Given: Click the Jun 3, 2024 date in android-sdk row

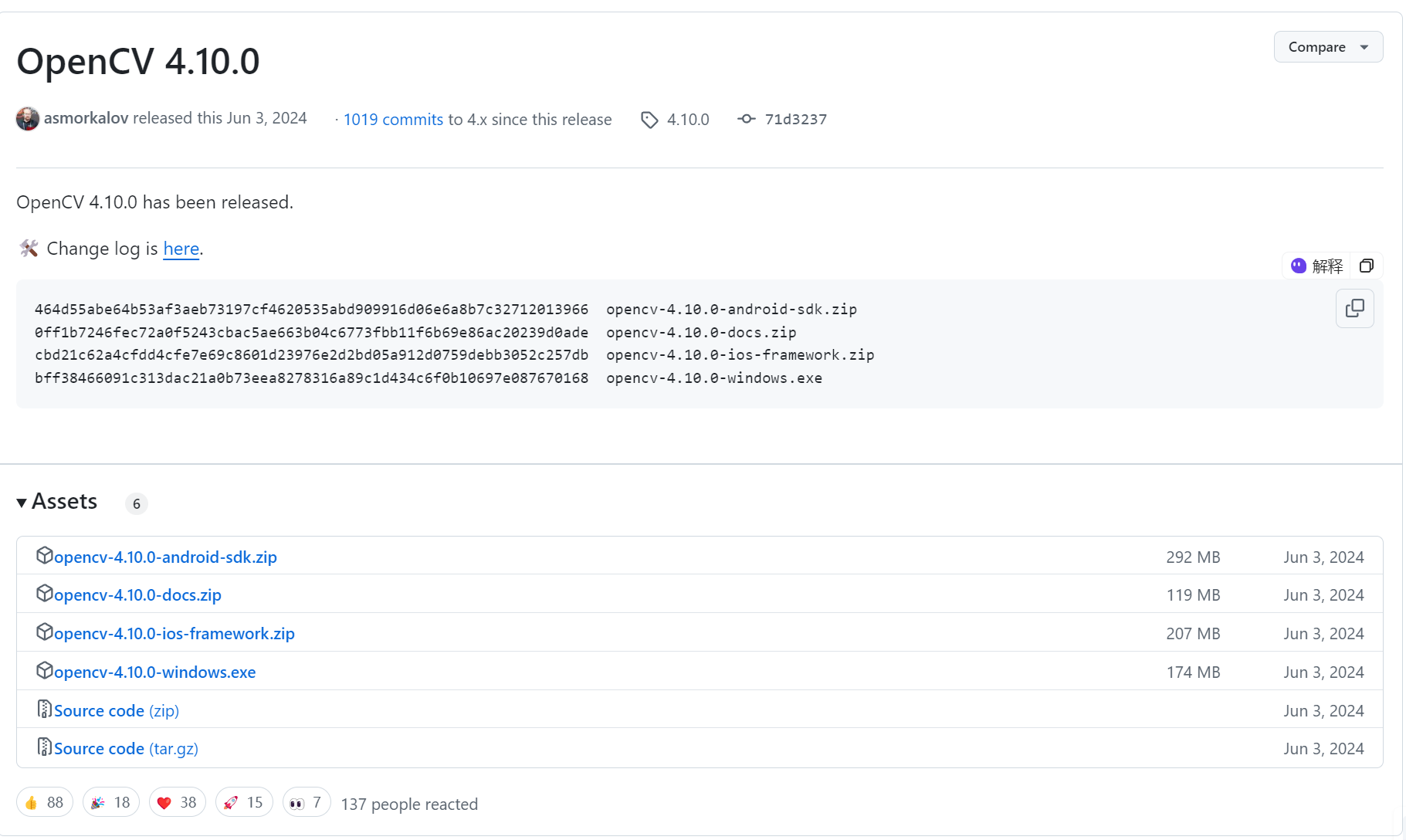Looking at the screenshot, I should 1323,557.
